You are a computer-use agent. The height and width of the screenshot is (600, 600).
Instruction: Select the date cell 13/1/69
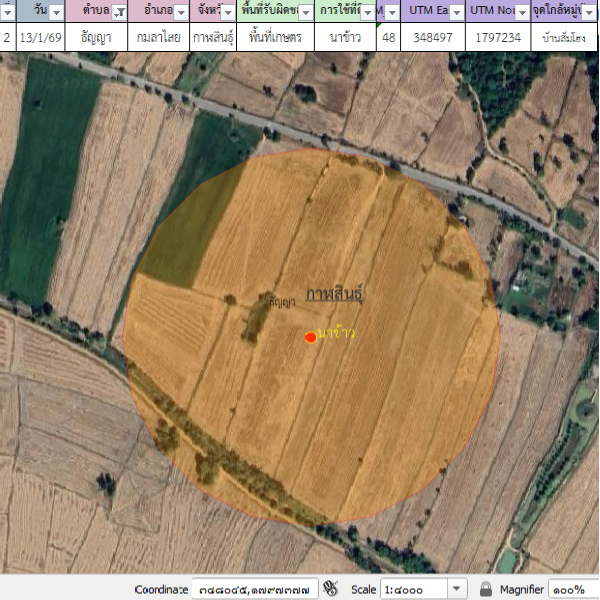[x=41, y=37]
